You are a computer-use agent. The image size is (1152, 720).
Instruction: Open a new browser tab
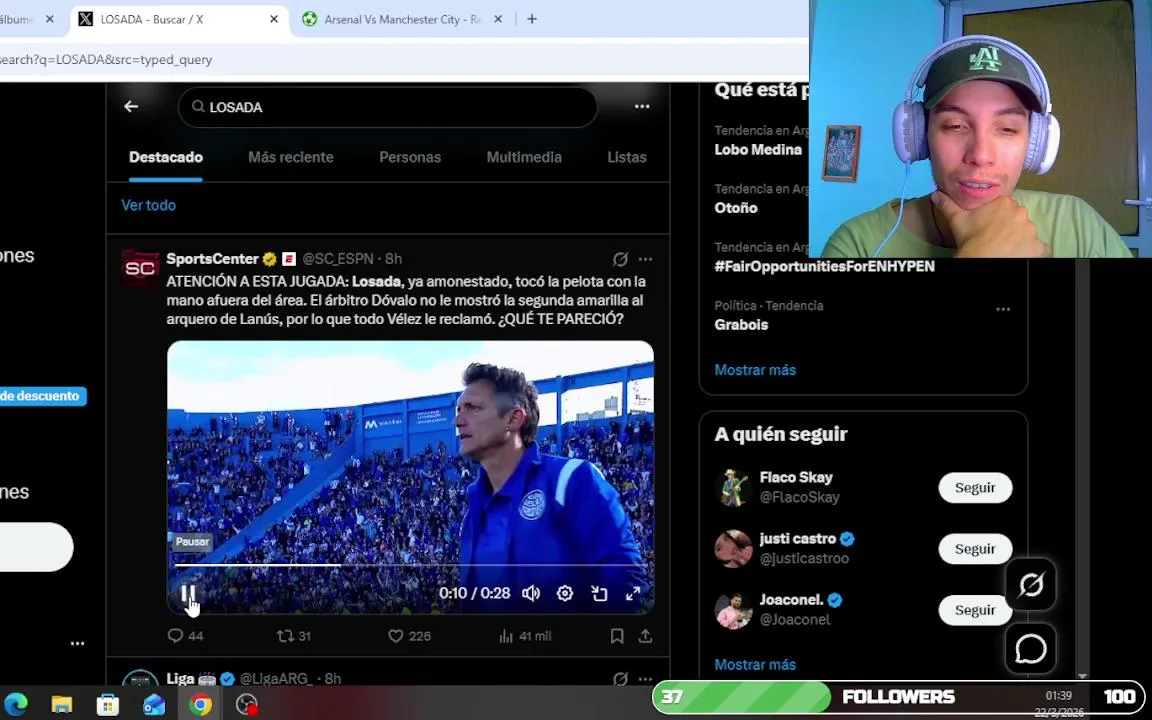[x=532, y=19]
